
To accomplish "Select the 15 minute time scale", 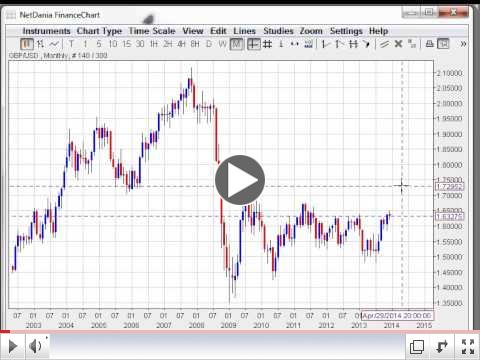I will point(126,44).
